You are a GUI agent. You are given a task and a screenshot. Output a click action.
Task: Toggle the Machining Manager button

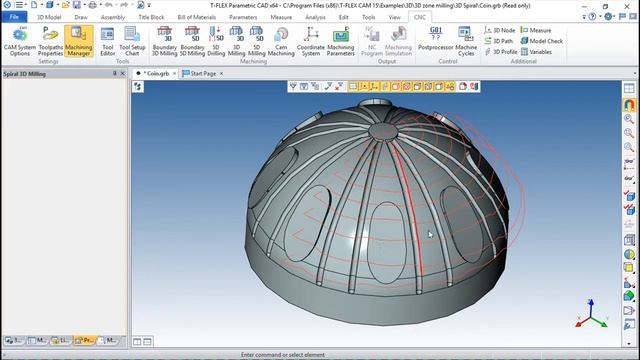point(78,41)
